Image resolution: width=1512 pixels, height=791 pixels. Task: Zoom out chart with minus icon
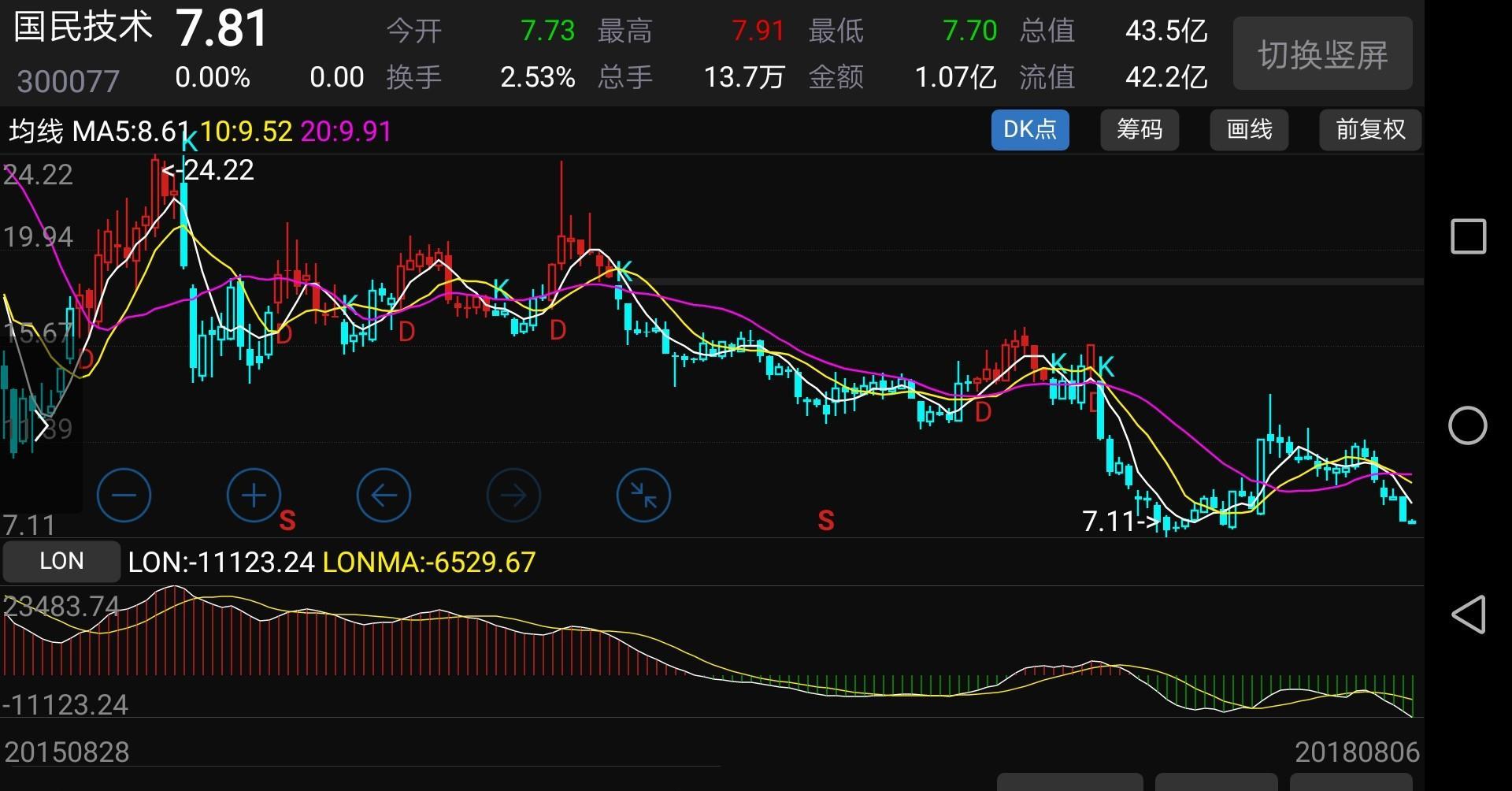pyautogui.click(x=124, y=496)
